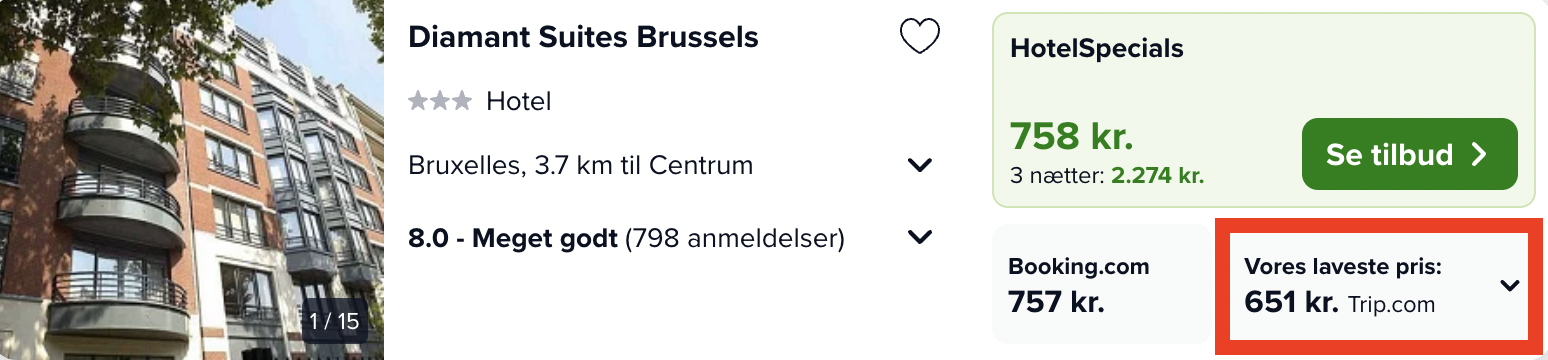Select the Booking.com 757 kr. offer

point(1101,284)
